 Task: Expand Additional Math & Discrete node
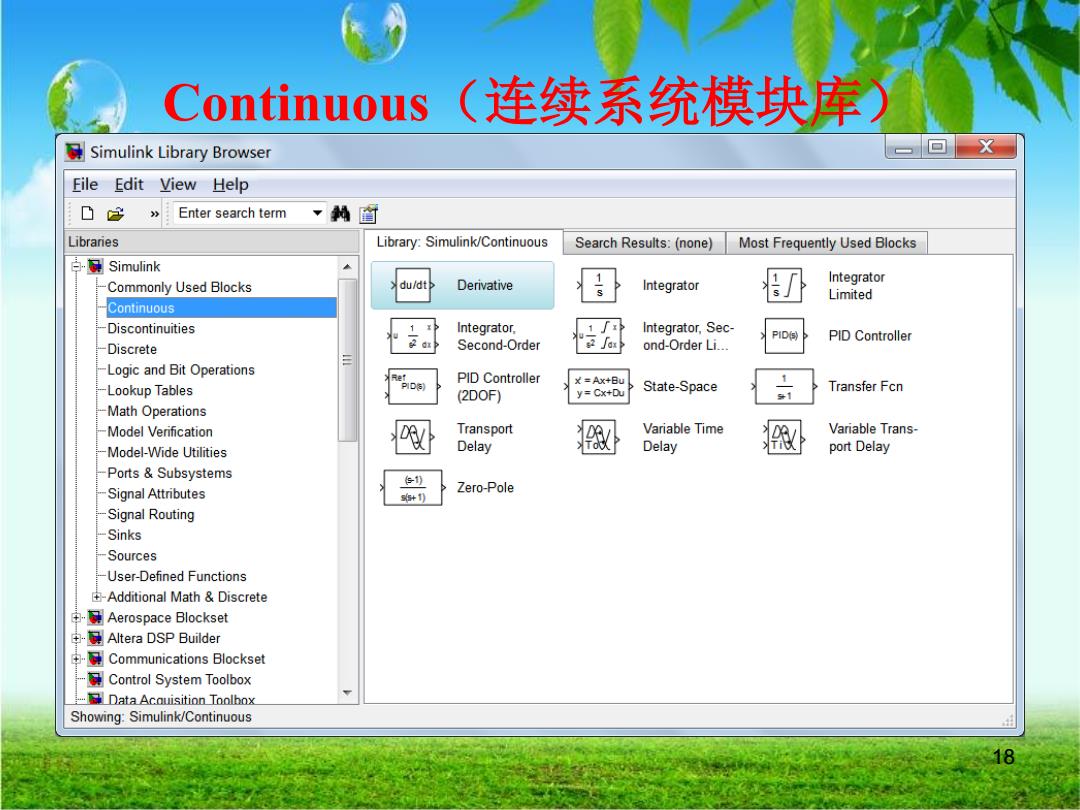click(x=97, y=596)
